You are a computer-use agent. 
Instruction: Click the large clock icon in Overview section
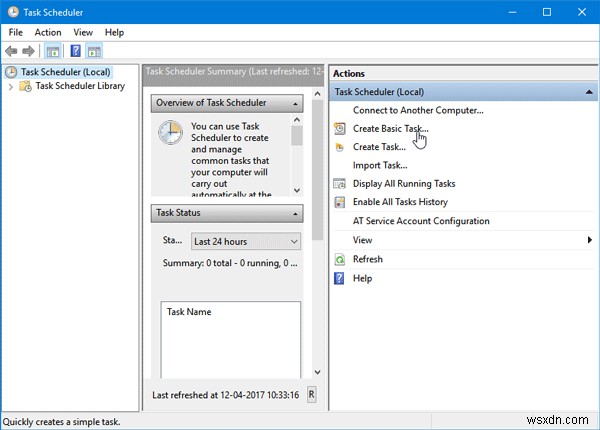coord(170,132)
